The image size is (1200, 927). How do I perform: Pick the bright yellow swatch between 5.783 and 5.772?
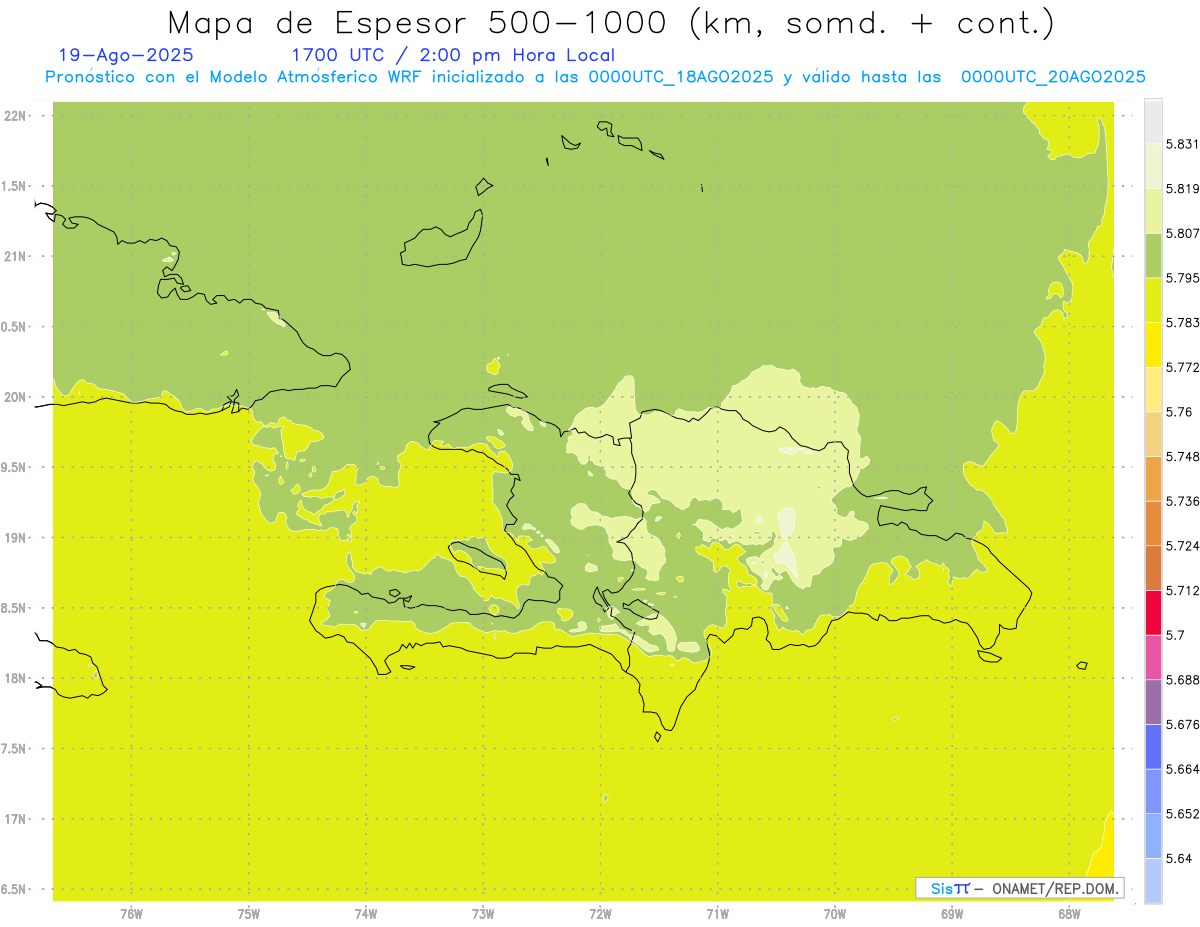pyautogui.click(x=1153, y=344)
